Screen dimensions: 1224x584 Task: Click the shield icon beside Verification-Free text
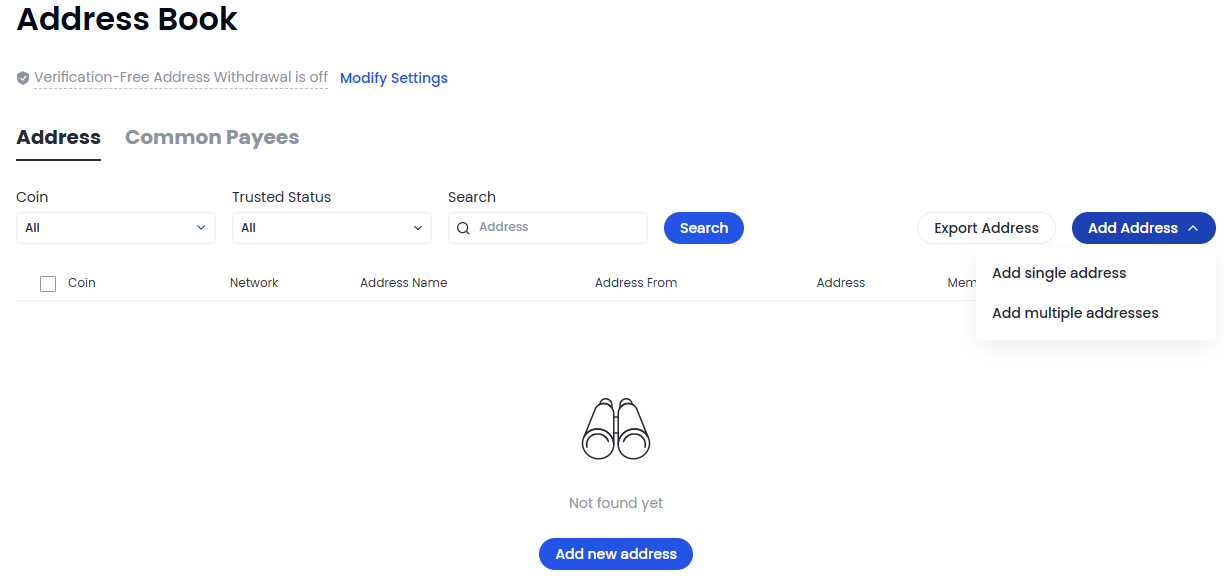click(23, 78)
